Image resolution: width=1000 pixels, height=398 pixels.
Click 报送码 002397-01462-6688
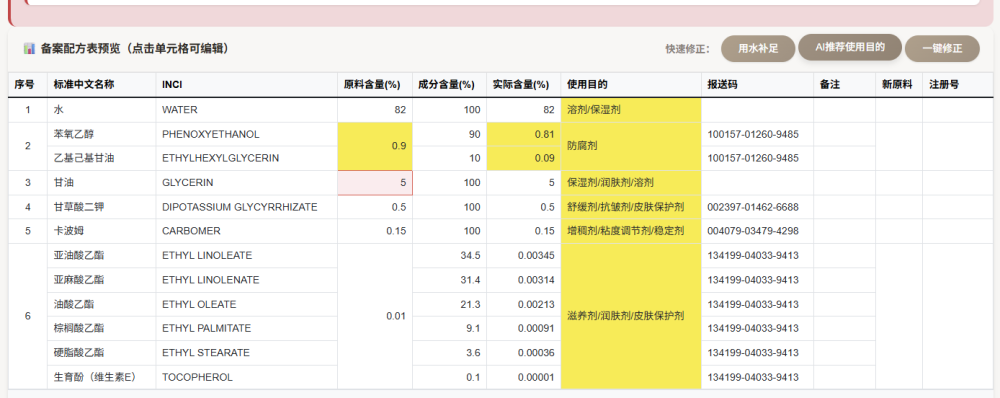click(x=758, y=207)
